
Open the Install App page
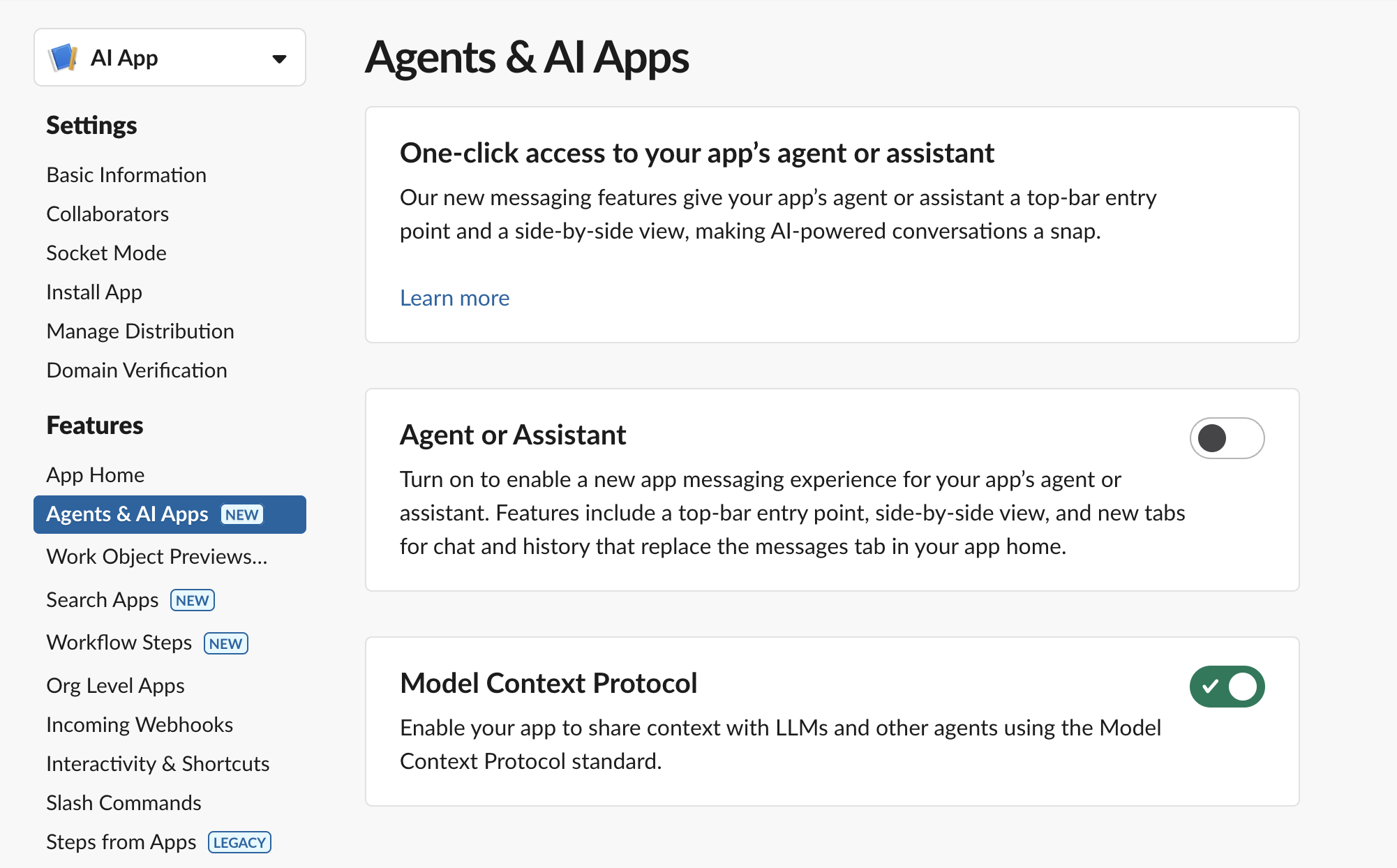click(94, 292)
